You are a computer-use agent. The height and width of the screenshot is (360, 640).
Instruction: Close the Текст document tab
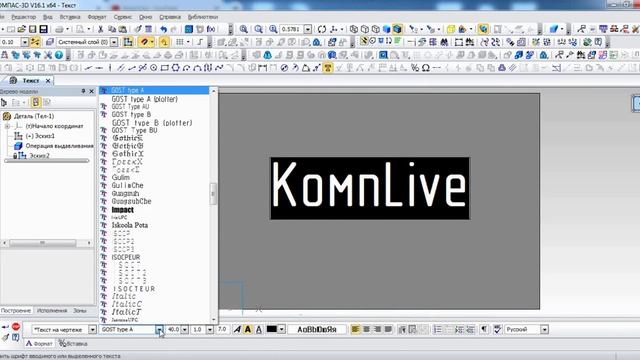point(48,81)
